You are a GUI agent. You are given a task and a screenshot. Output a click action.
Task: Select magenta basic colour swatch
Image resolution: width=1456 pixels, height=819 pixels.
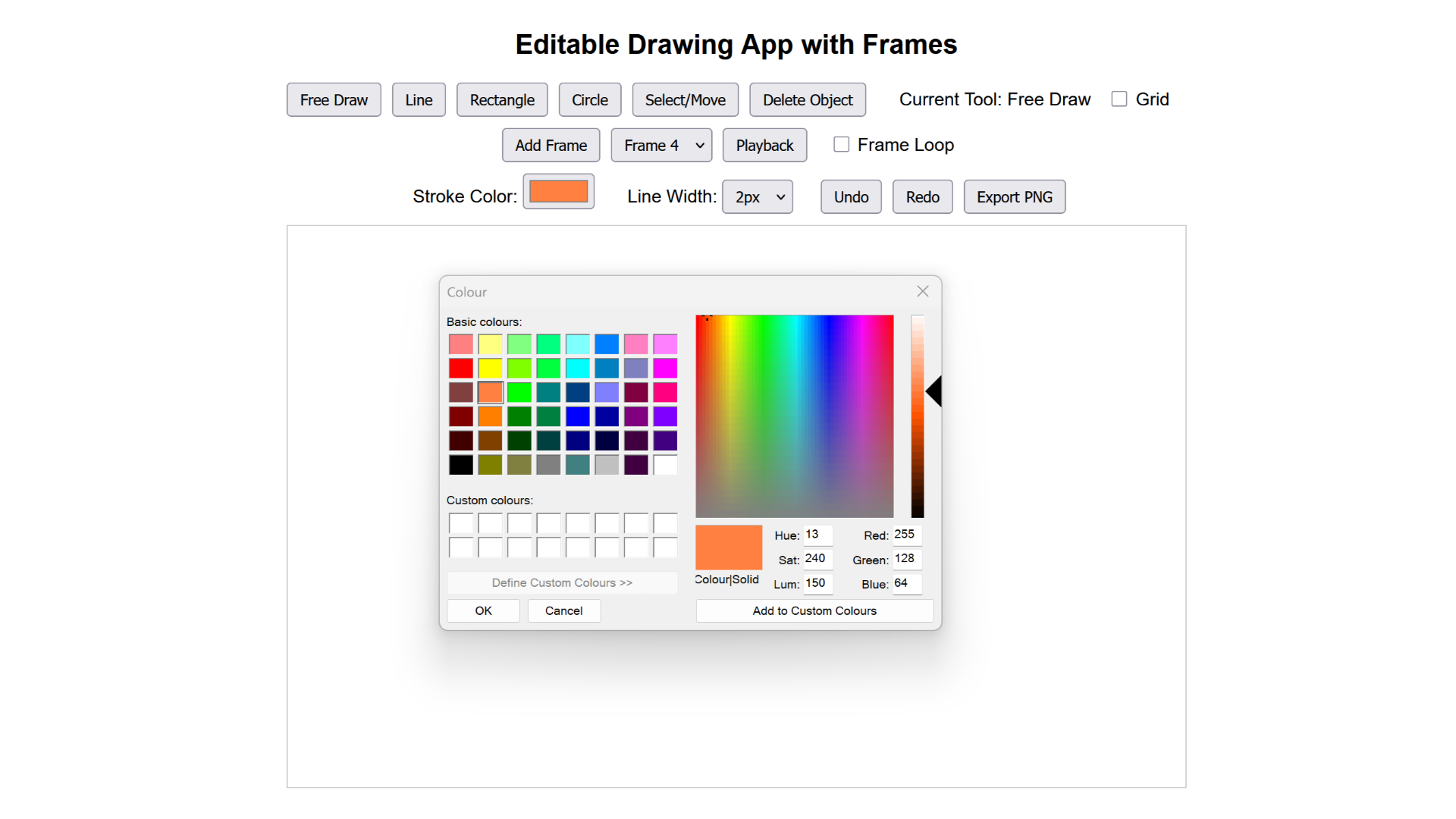pos(665,369)
